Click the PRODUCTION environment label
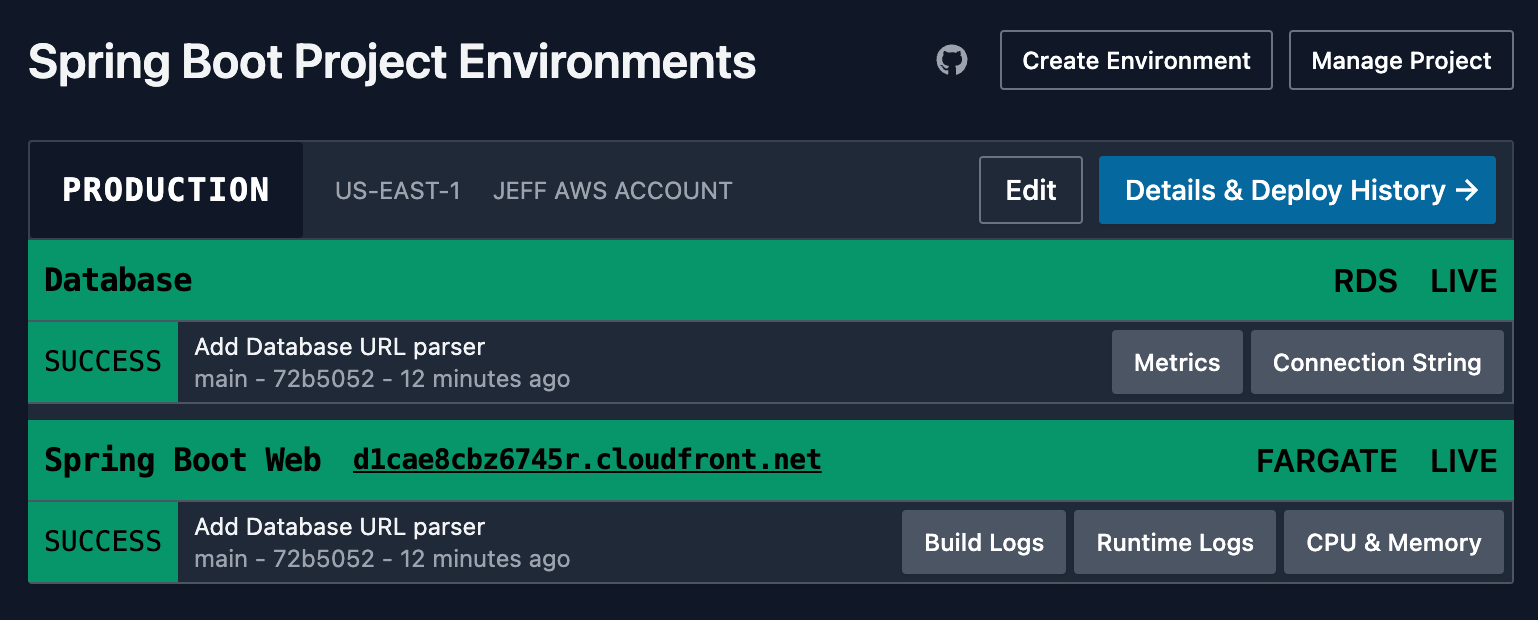The image size is (1538, 620). [166, 190]
